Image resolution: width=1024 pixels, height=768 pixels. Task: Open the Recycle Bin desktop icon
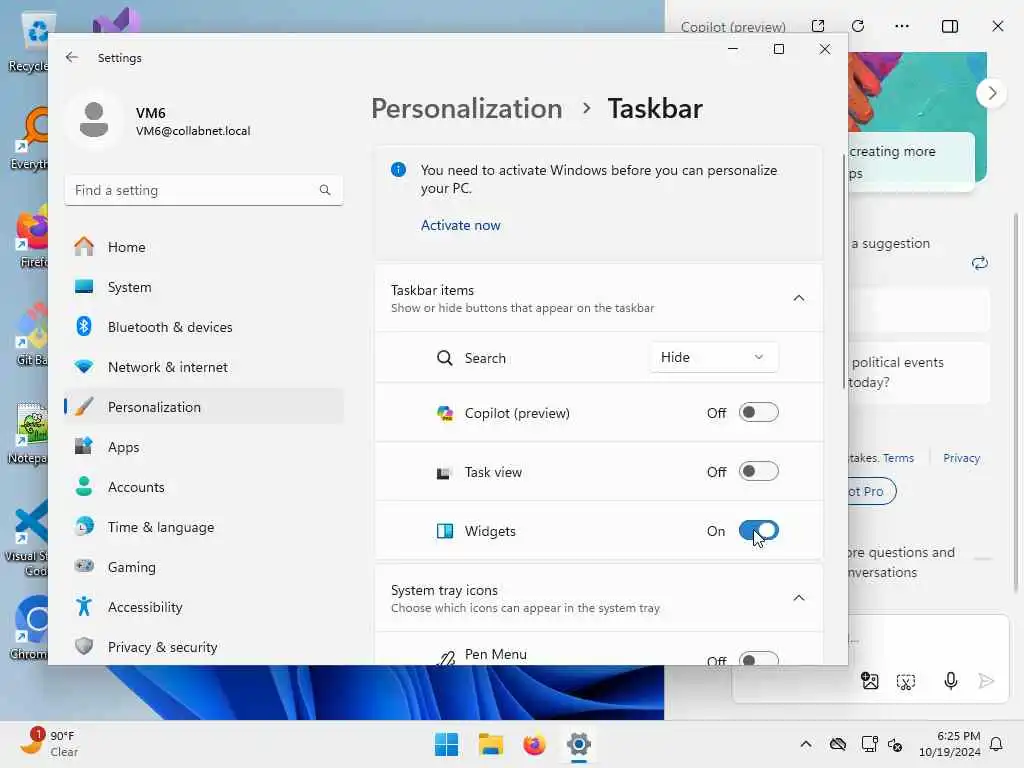[29, 43]
